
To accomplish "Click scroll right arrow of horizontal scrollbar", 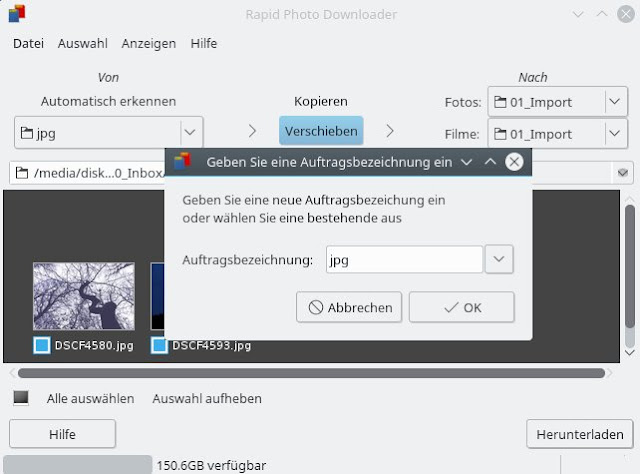I will tap(610, 373).
